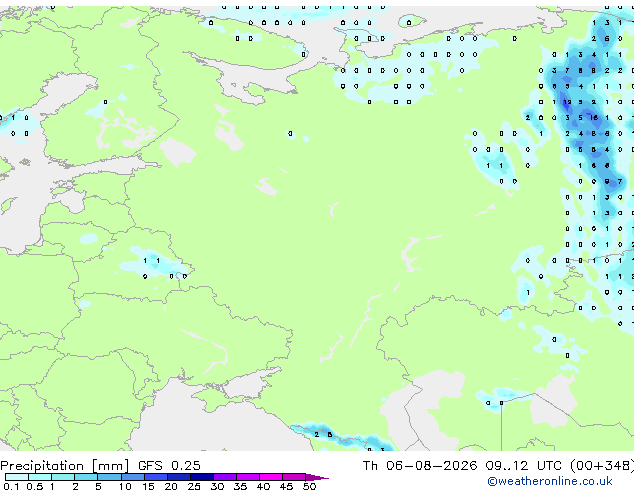This screenshot has height=490, width=634.
Task: Pick the 15–20 mm legend swatch
Action: [x=156, y=477]
